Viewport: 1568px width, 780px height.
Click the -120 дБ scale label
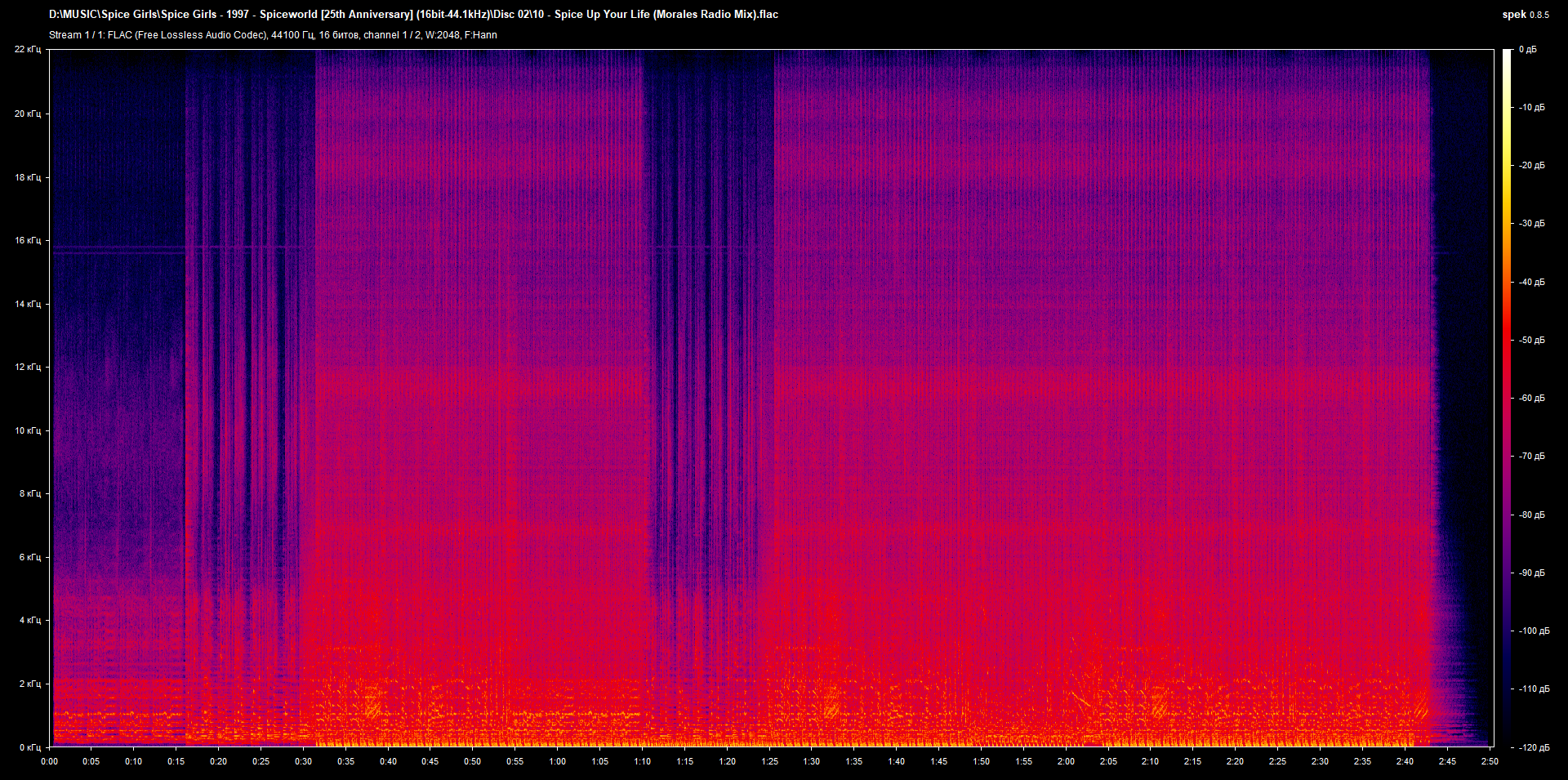click(x=1532, y=747)
